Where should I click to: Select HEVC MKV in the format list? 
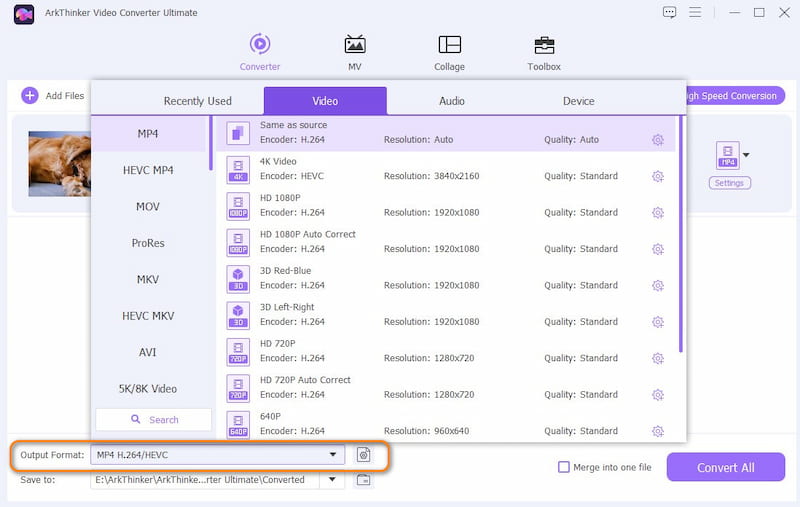point(148,316)
